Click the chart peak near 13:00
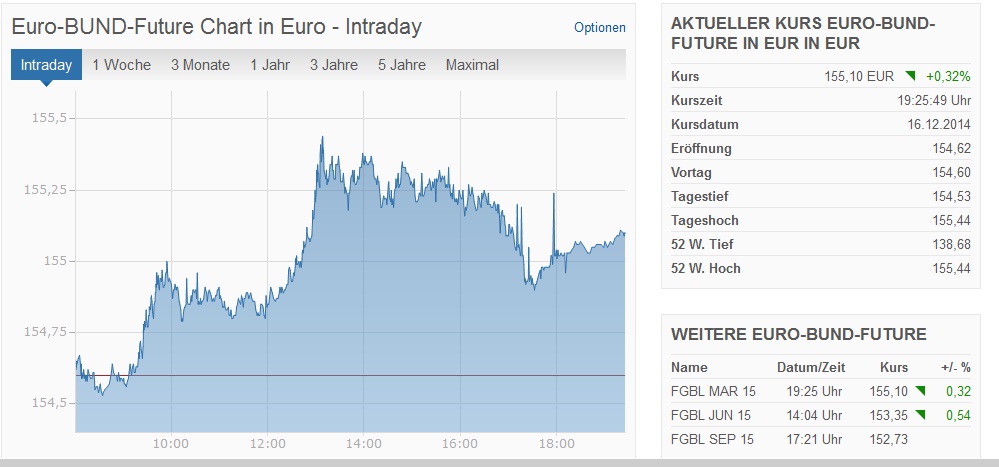The height and width of the screenshot is (467, 999). point(322,138)
